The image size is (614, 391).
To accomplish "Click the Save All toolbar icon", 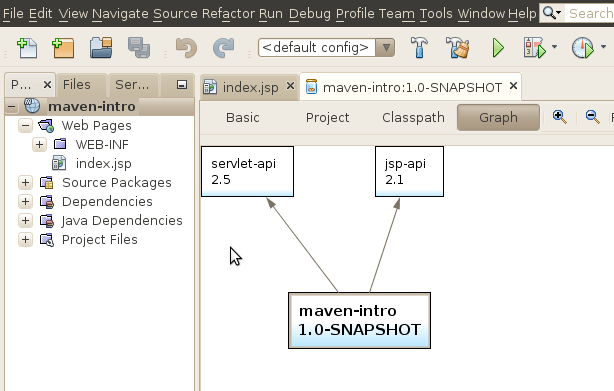I will 139,48.
